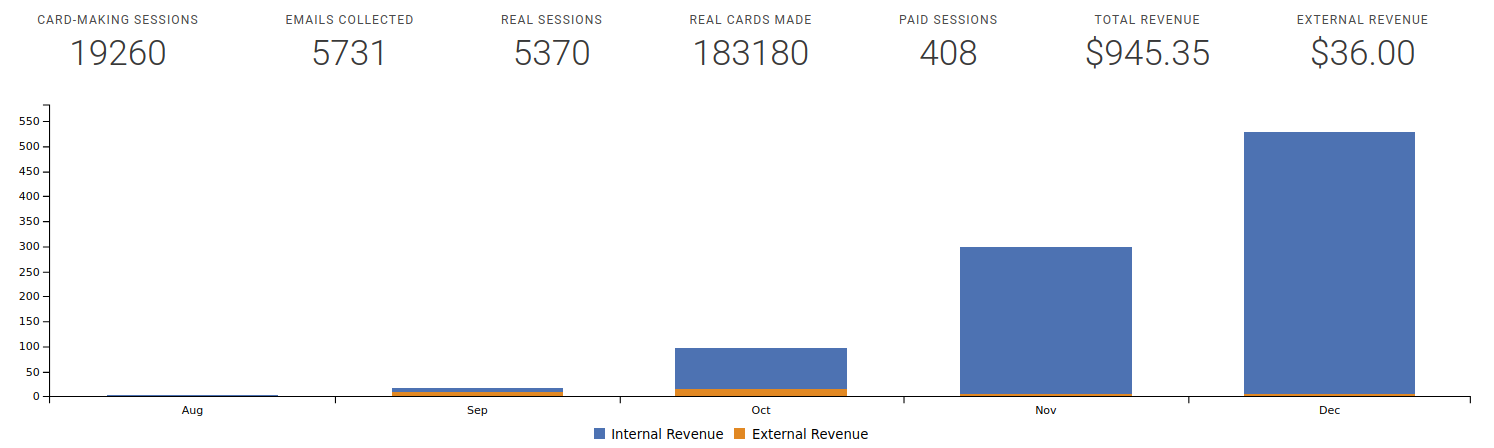This screenshot has width=1494, height=448.
Task: Select November's blue Internal Revenue bar
Action: (1045, 320)
